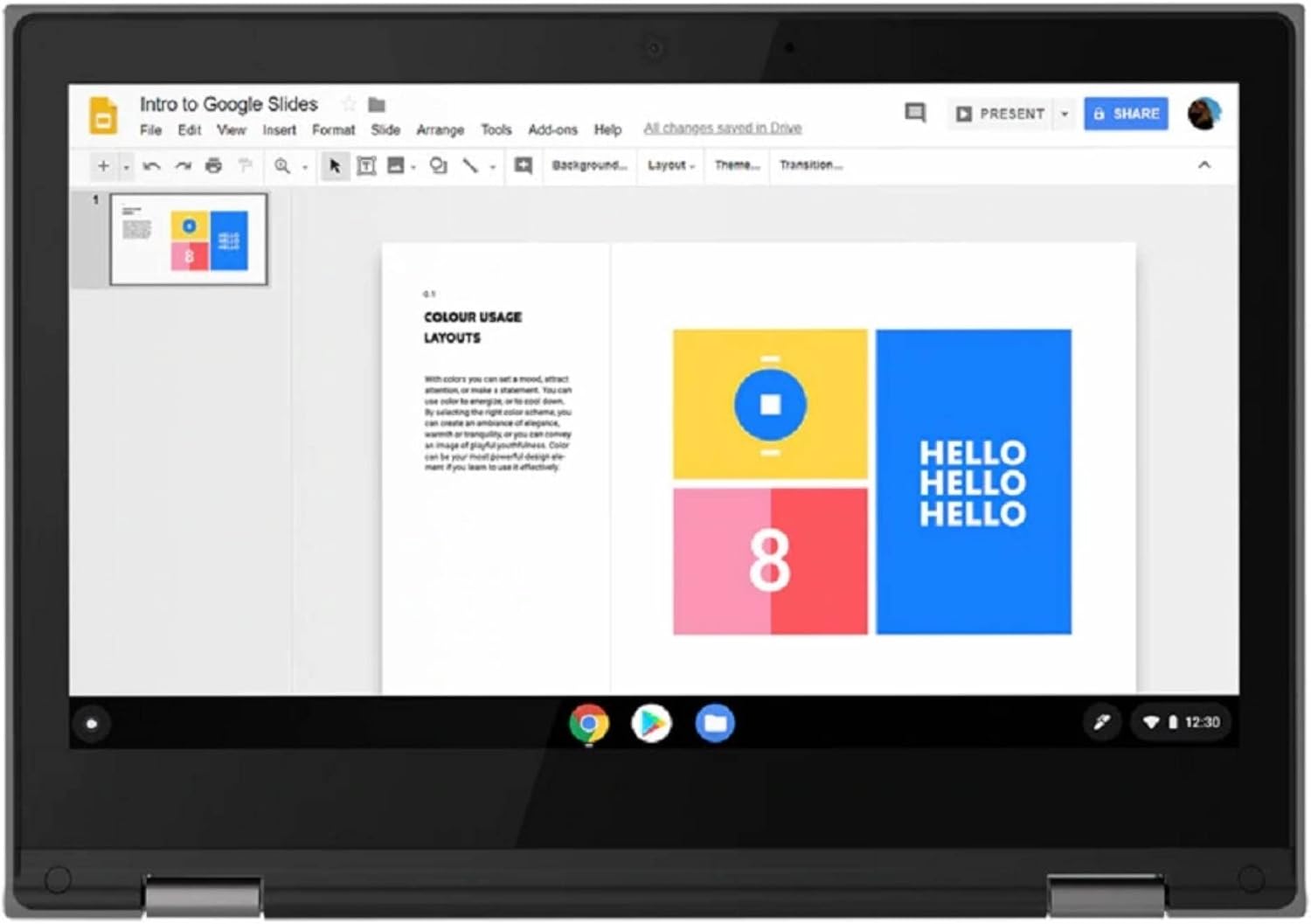Print the presentation using the printer icon

213,165
